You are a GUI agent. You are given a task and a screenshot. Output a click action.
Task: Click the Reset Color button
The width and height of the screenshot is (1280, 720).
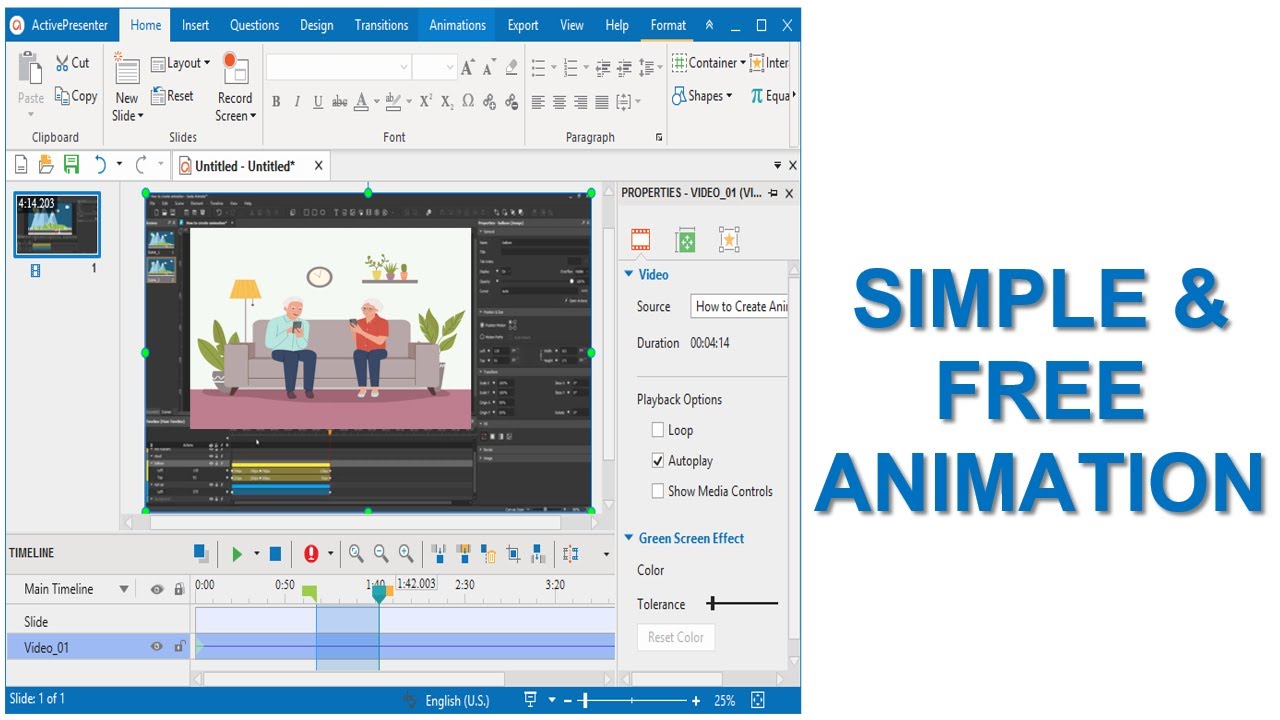coord(676,637)
